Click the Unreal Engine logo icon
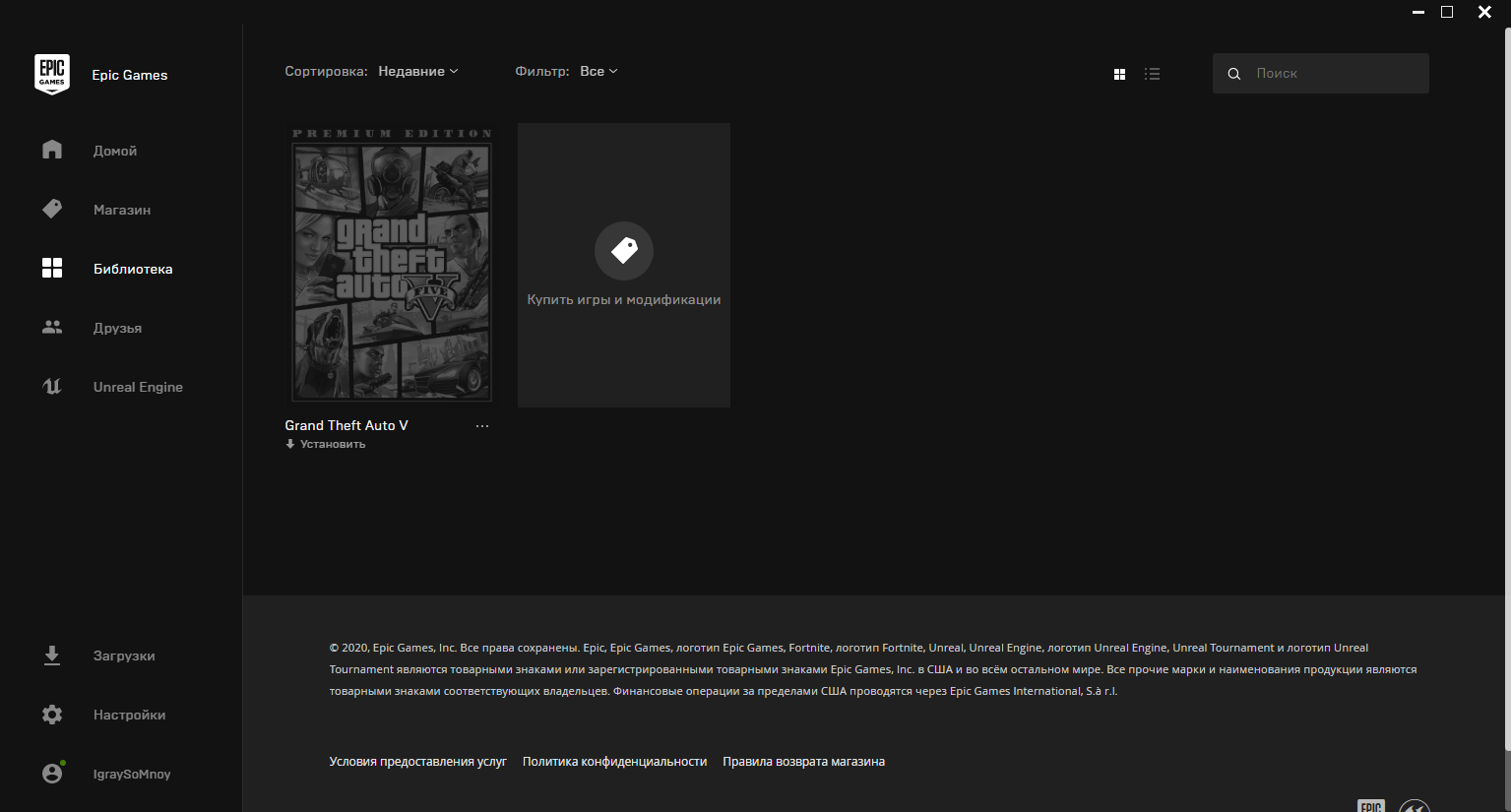This screenshot has height=812, width=1511. click(52, 386)
